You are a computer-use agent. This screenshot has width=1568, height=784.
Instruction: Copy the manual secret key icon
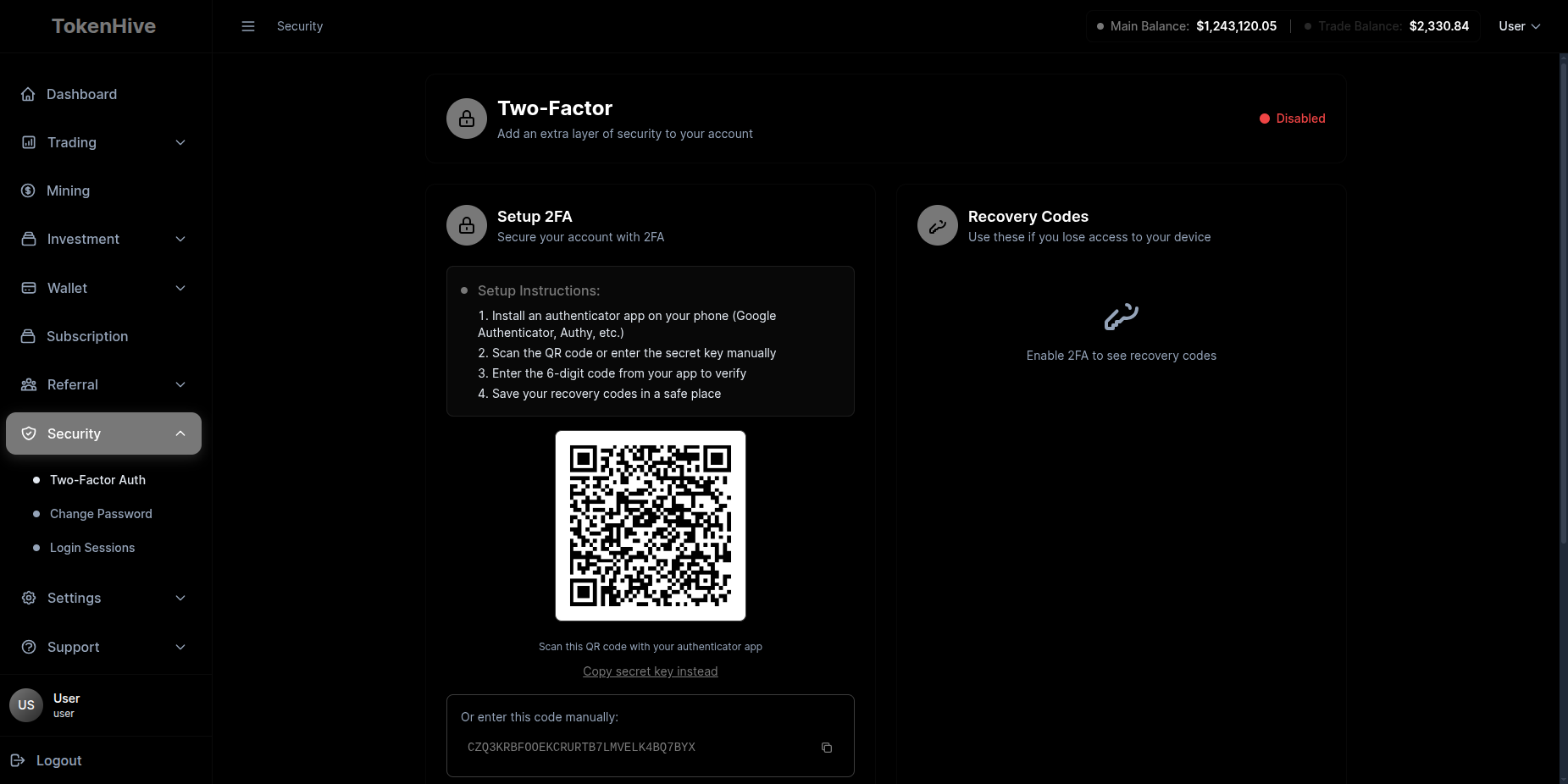click(827, 748)
